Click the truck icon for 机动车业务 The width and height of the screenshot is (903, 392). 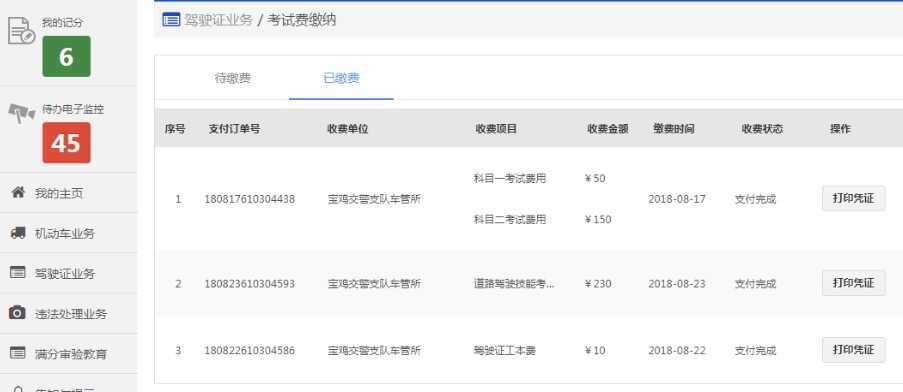click(18, 233)
